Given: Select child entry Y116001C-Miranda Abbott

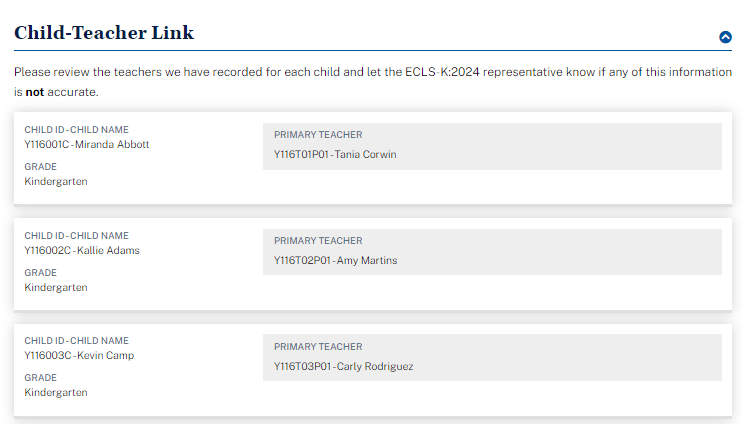Looking at the screenshot, I should coord(87,144).
